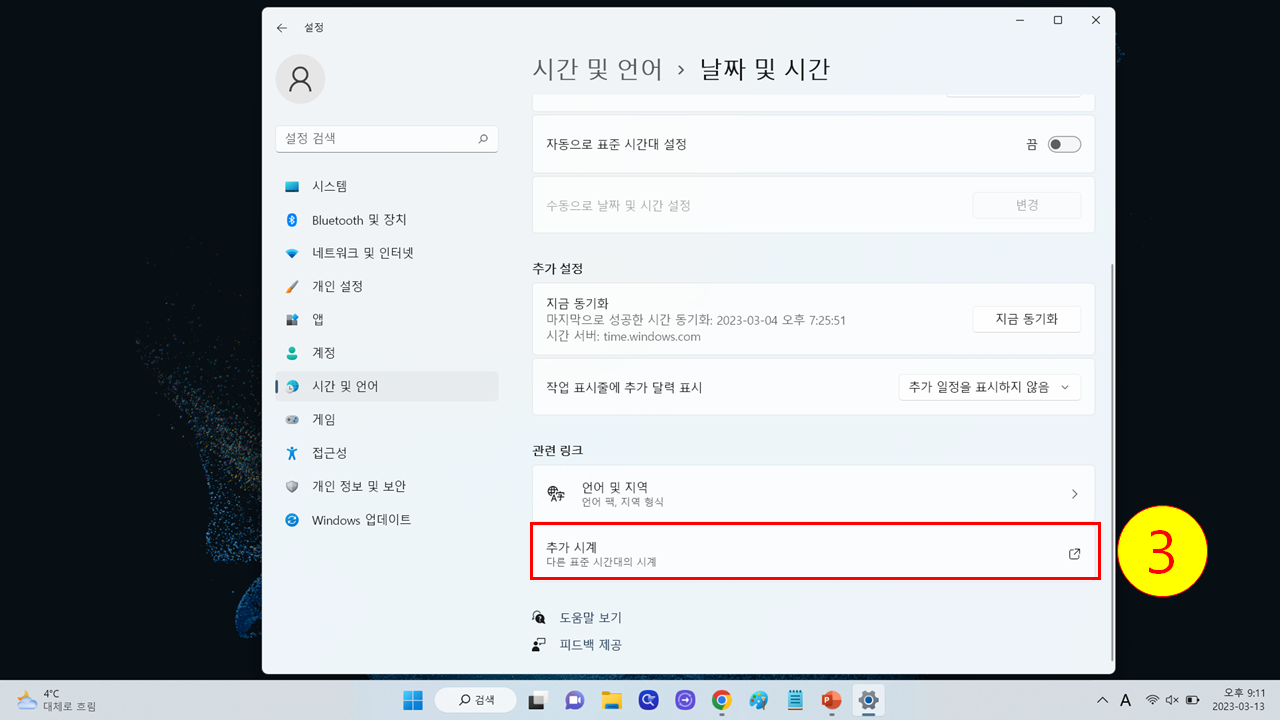
Task: Open 언어 및 지역 via its chevron
Action: pyautogui.click(x=1074, y=493)
